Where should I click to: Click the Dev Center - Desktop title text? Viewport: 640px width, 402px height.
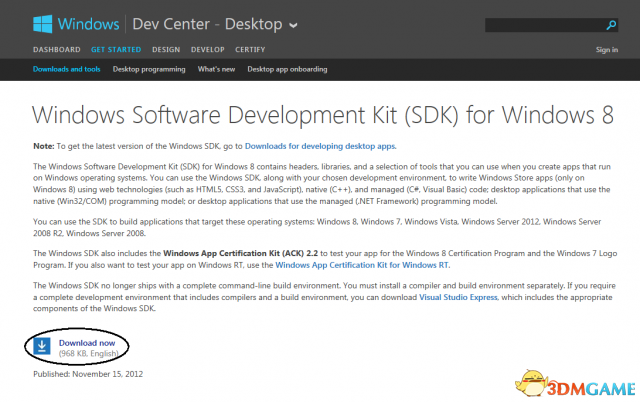pos(207,24)
